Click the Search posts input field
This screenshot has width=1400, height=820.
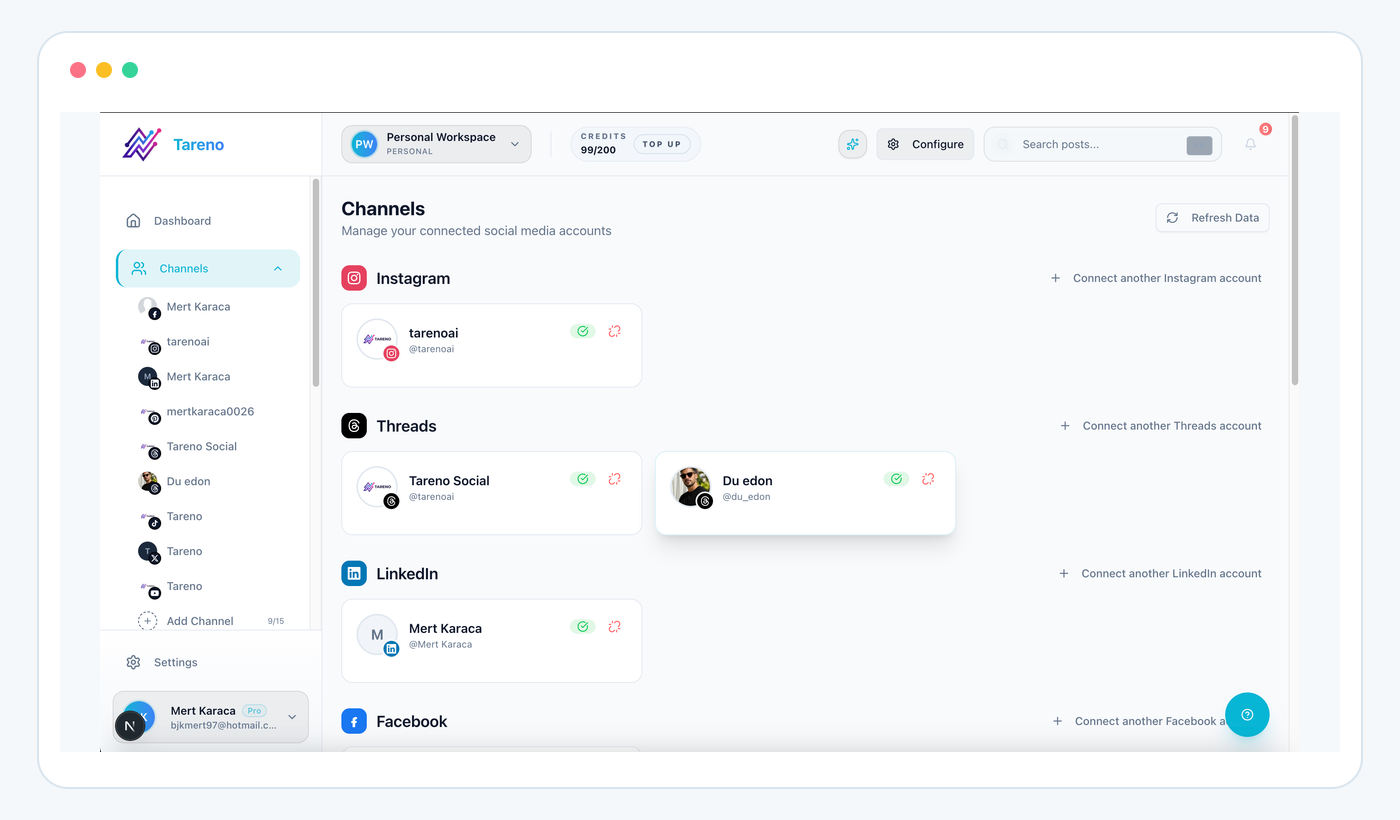(x=1102, y=144)
